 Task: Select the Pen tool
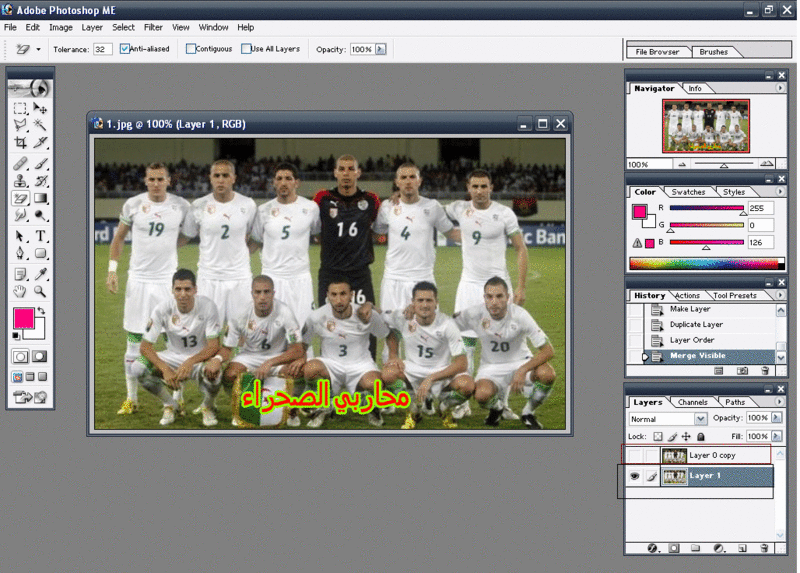[20, 253]
